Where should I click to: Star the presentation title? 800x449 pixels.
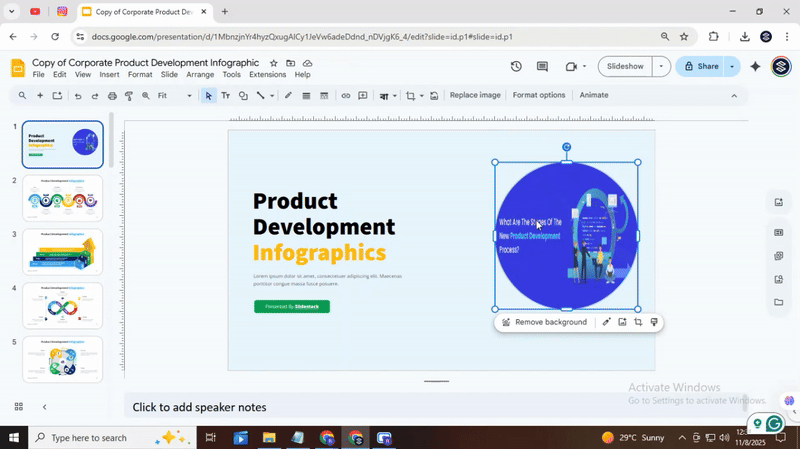(274, 63)
